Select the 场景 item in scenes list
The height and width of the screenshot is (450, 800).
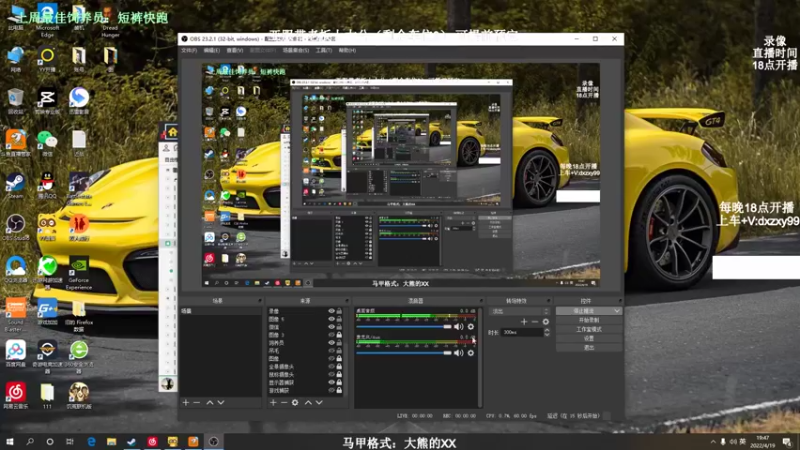coord(220,311)
